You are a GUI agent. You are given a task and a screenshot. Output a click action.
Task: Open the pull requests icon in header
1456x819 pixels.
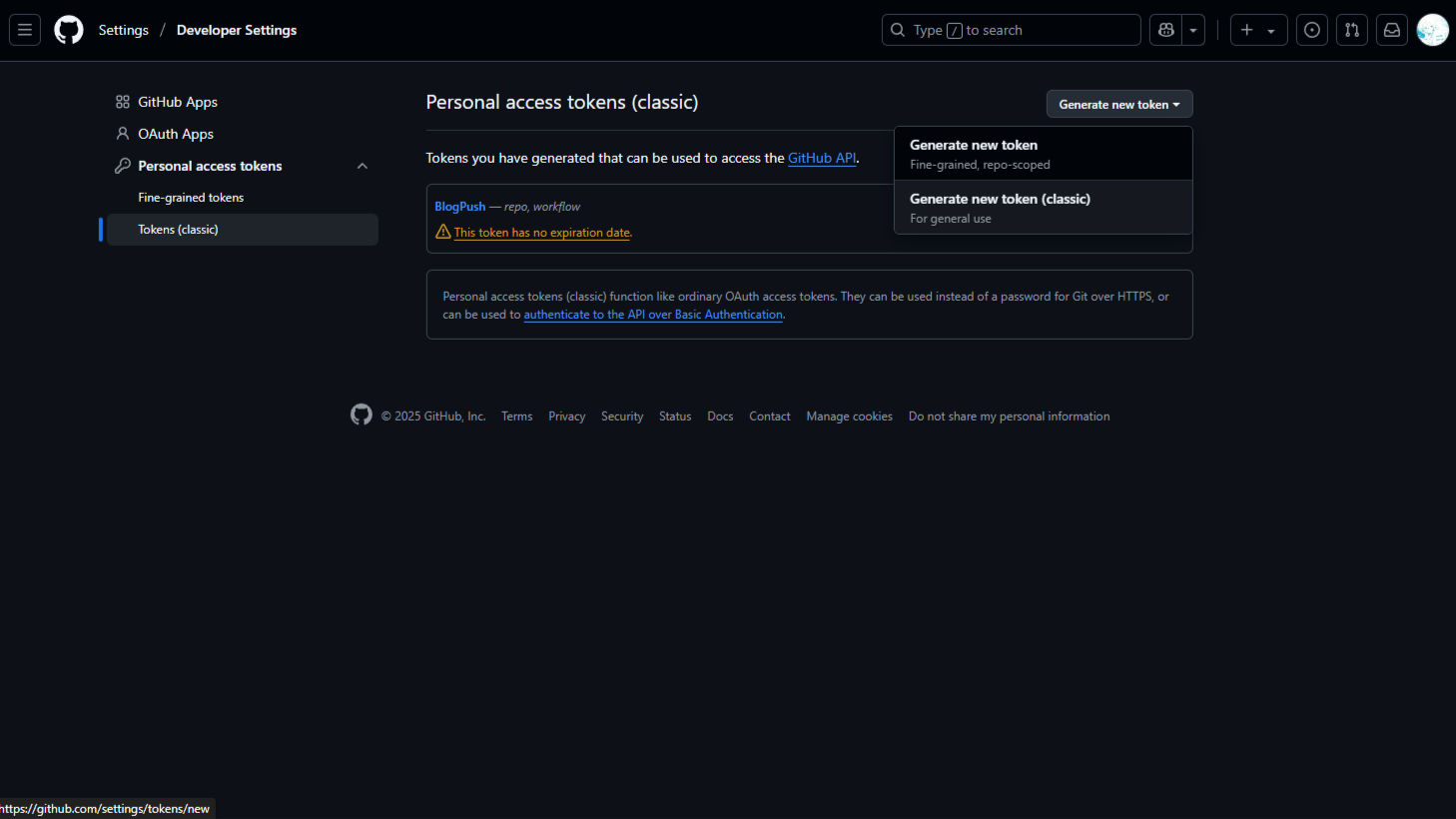click(1352, 30)
